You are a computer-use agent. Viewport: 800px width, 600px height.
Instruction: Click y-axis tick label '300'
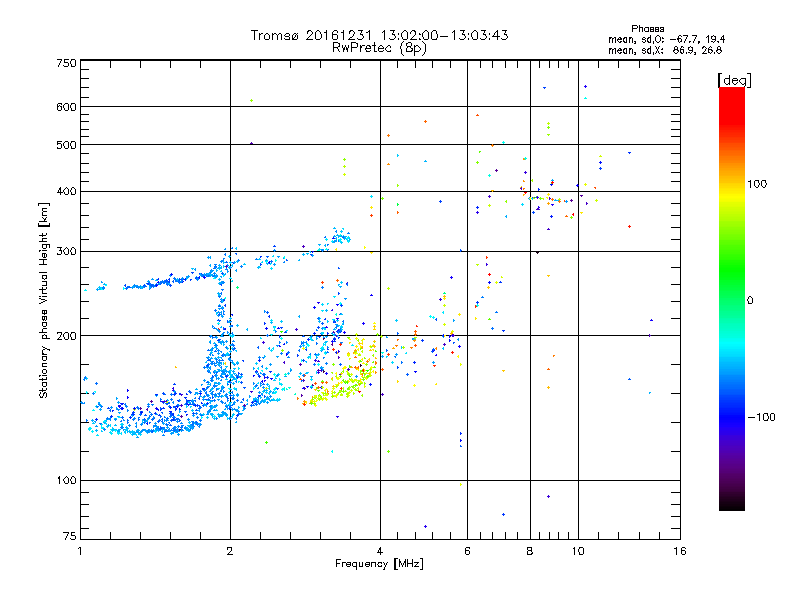click(66, 252)
